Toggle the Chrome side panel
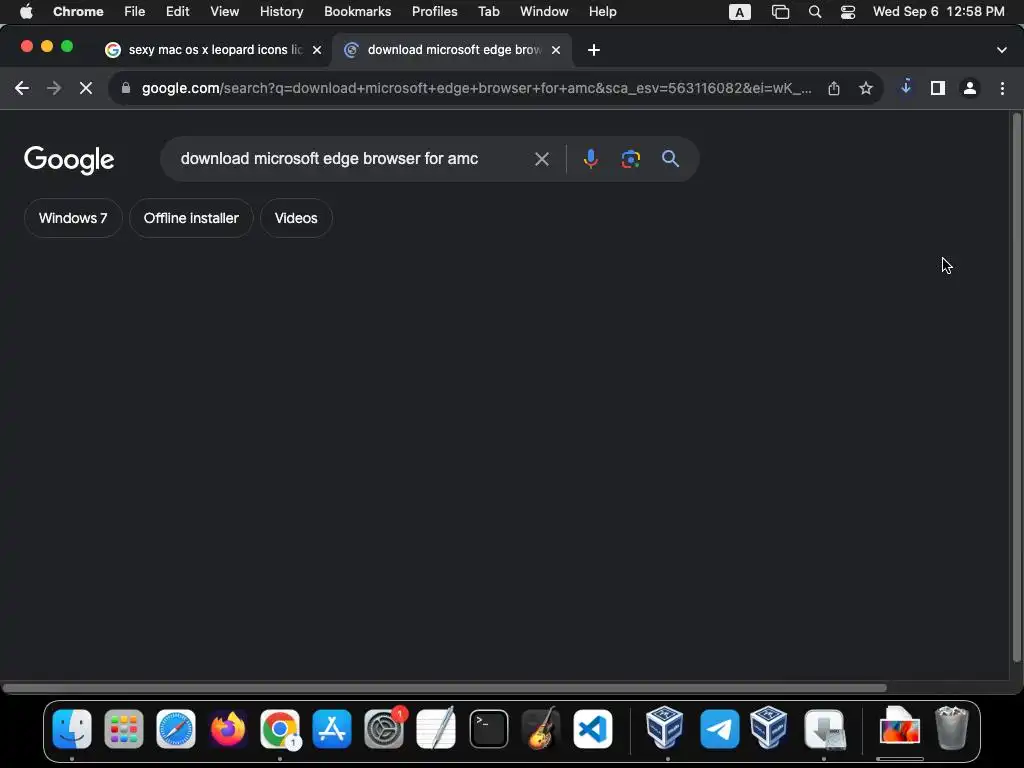This screenshot has width=1024, height=768. pos(938,88)
